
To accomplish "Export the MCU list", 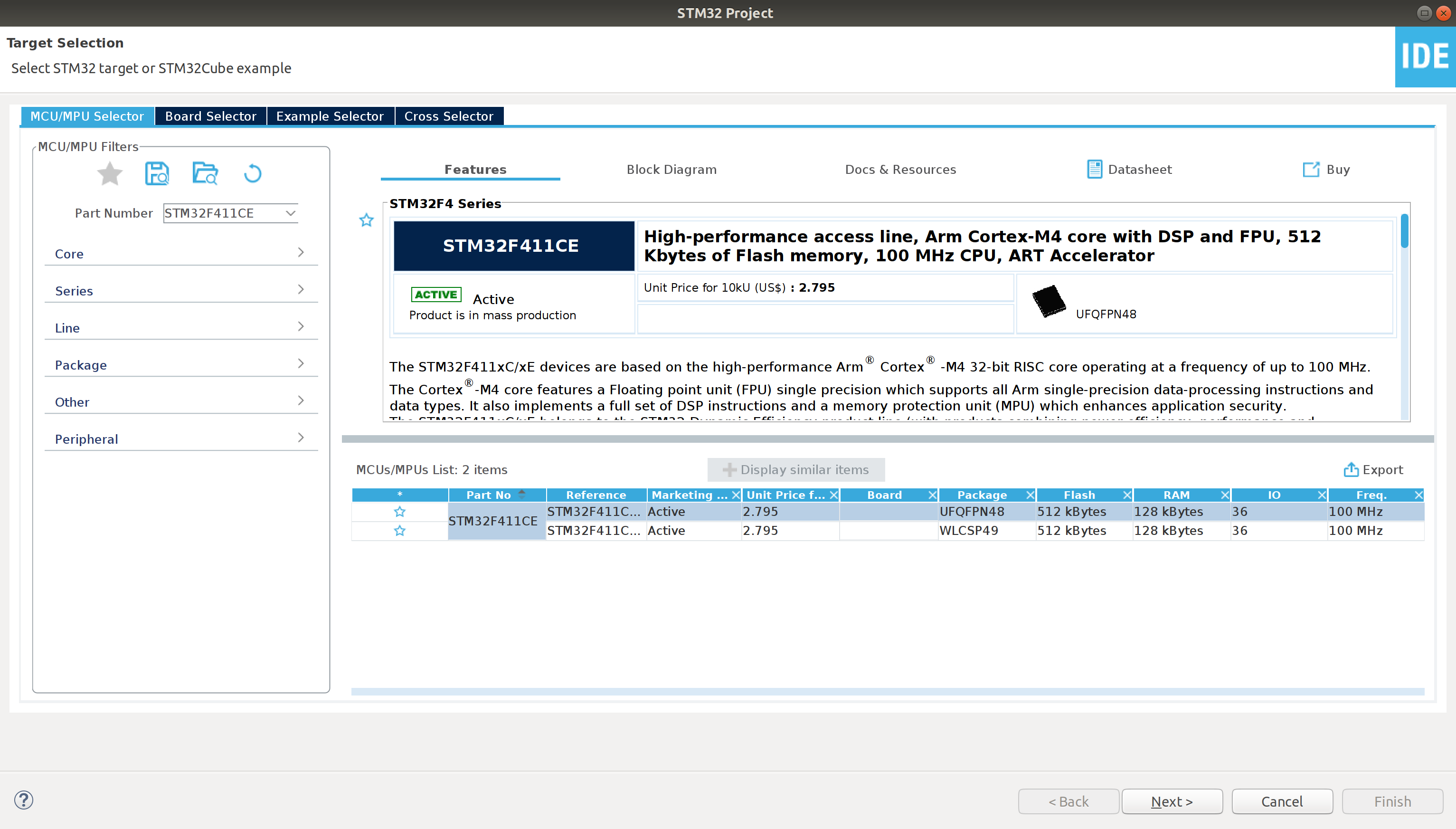I will pos(1373,470).
